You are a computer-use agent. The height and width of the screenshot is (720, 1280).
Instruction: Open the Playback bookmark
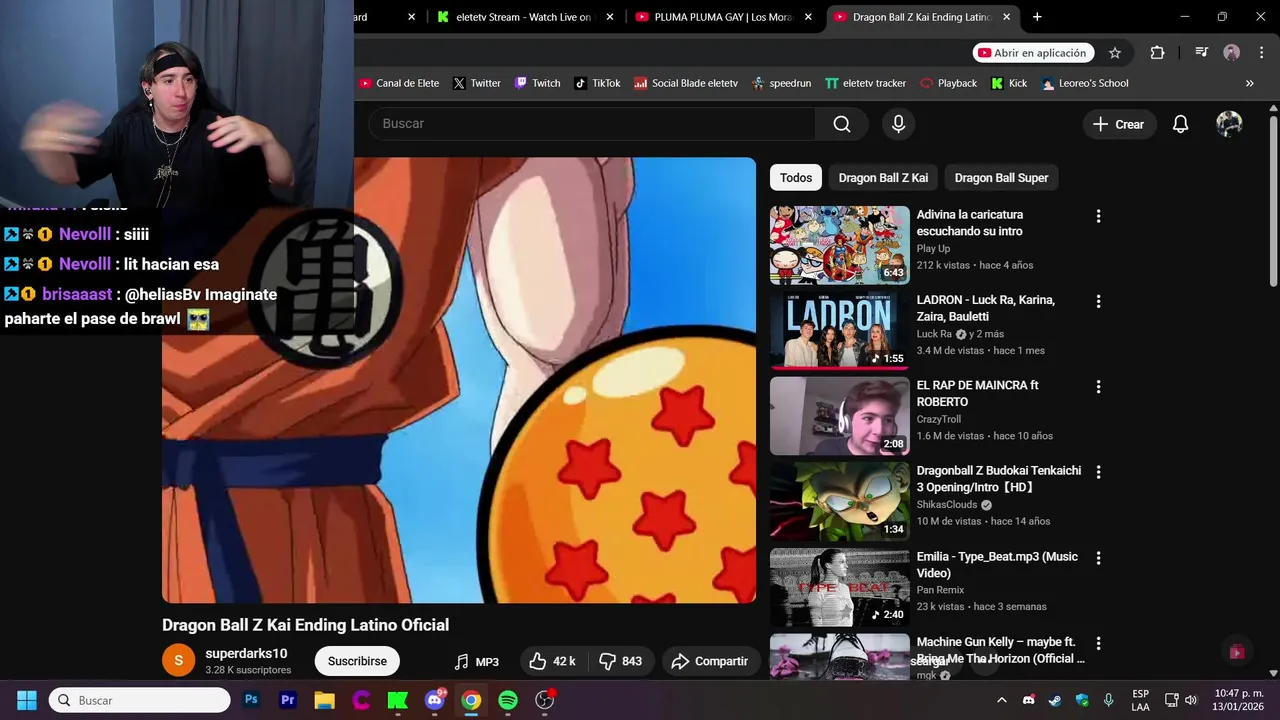948,83
